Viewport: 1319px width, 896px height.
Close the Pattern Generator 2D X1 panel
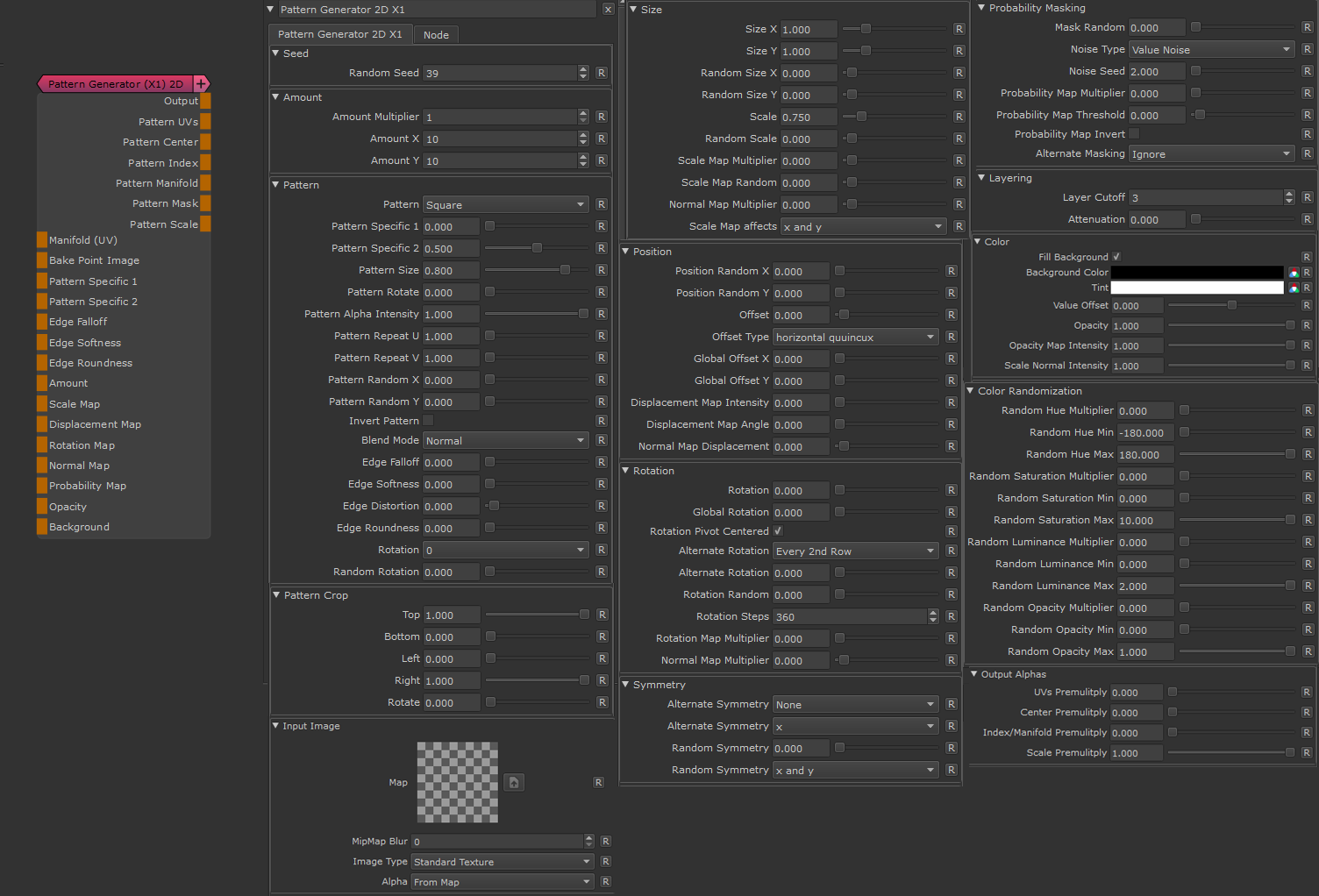click(x=608, y=10)
